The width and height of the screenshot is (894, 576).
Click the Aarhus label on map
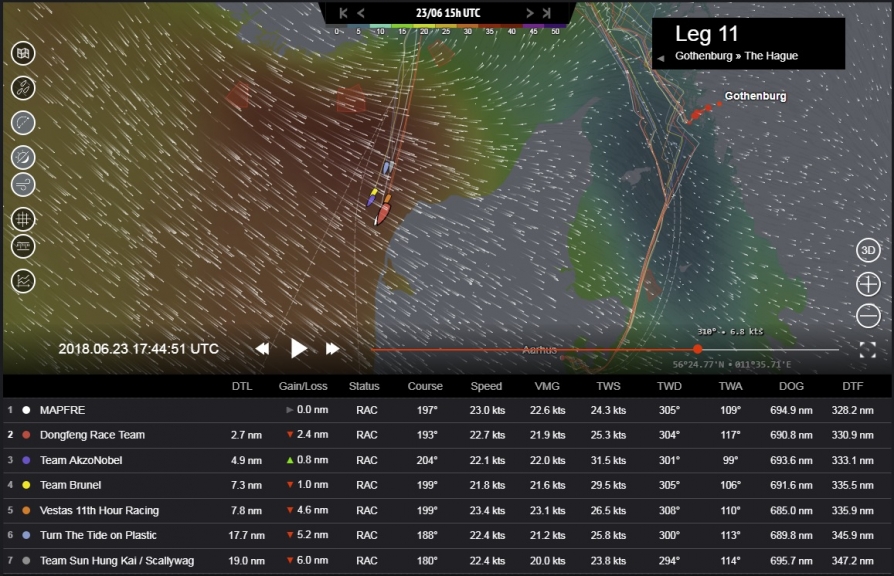coord(539,350)
